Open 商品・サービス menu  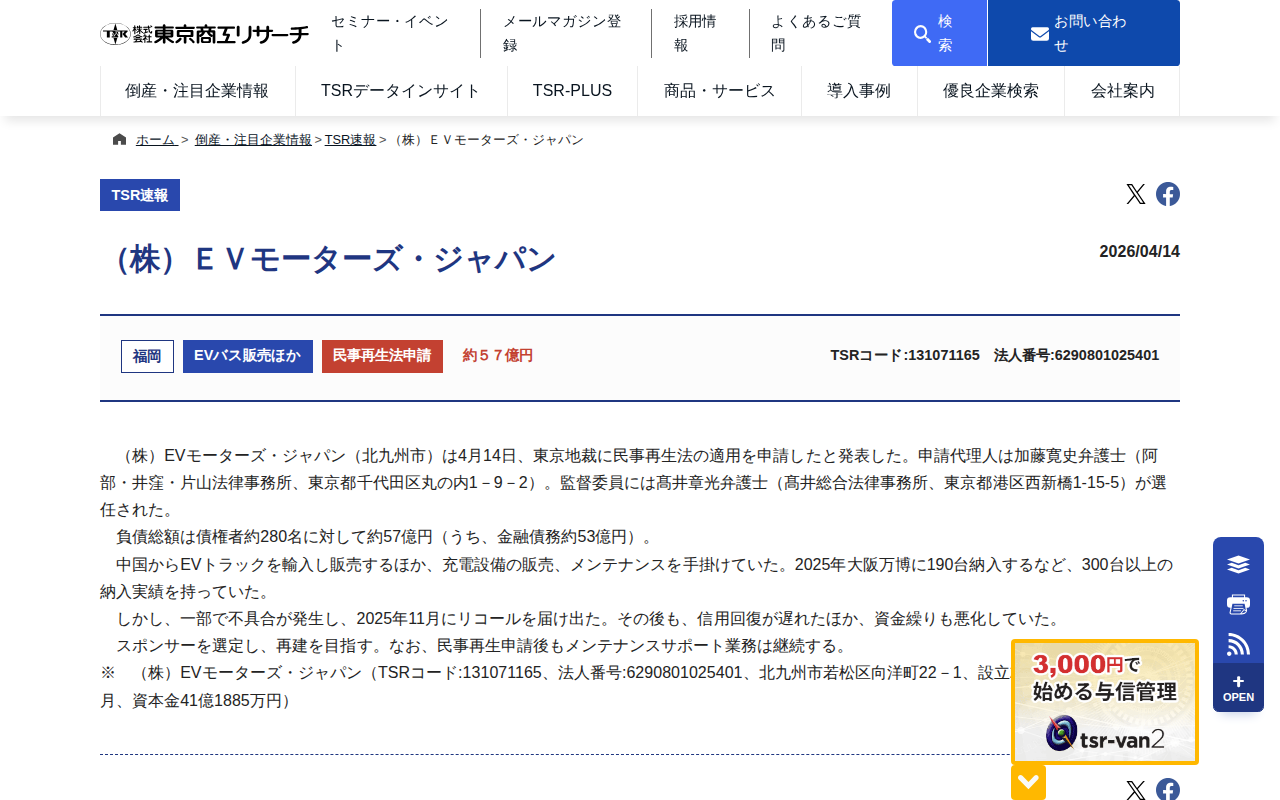[720, 91]
